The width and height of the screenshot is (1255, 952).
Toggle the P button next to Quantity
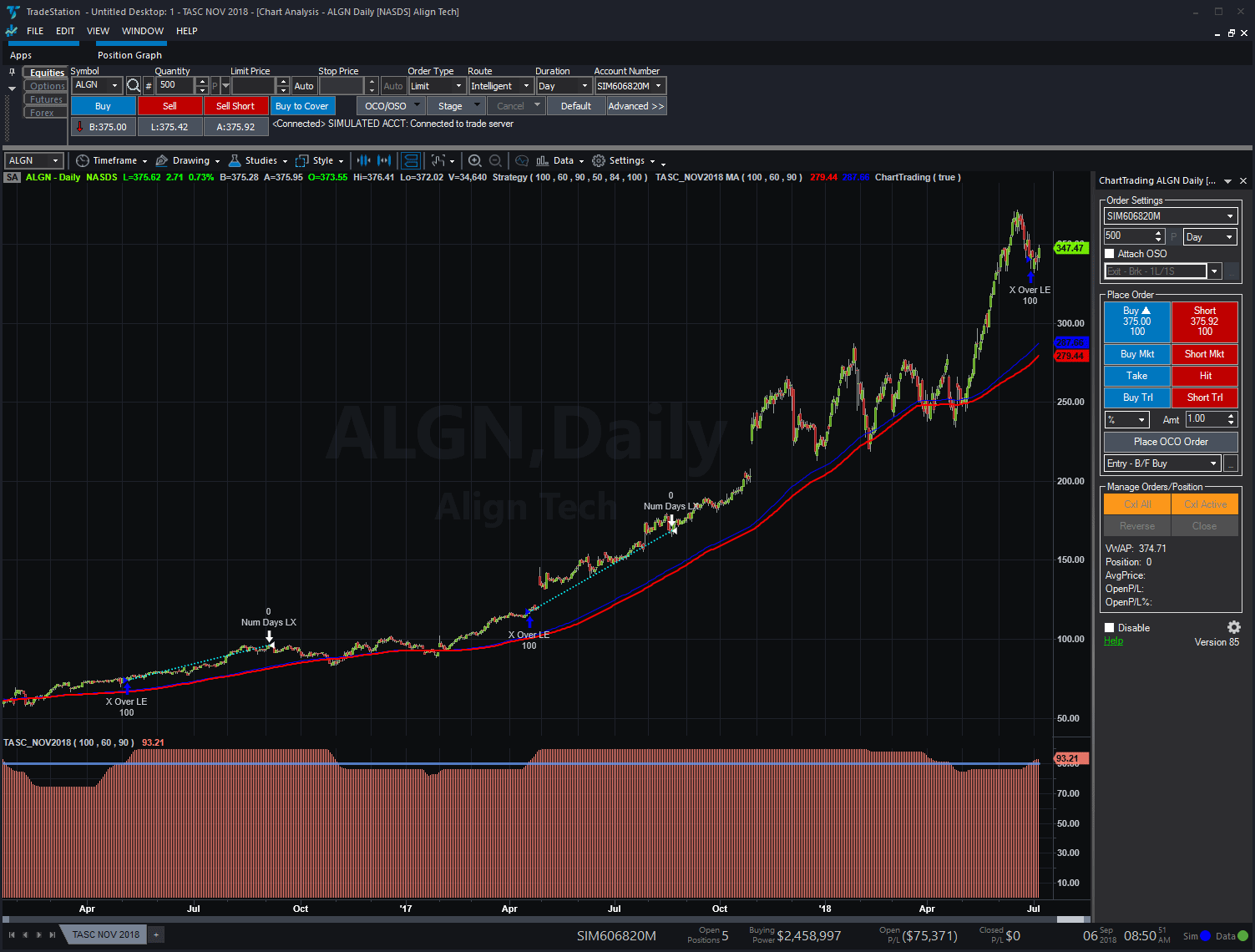(215, 86)
